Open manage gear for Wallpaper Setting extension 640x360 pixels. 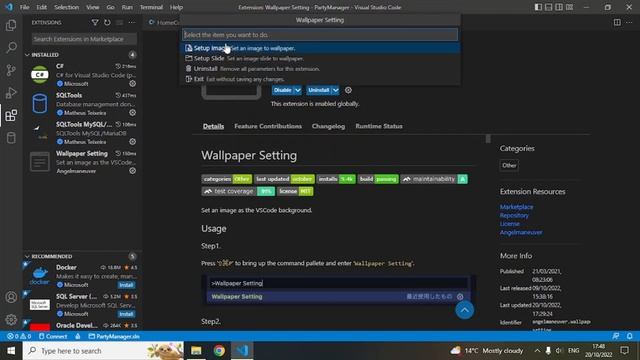(x=133, y=171)
